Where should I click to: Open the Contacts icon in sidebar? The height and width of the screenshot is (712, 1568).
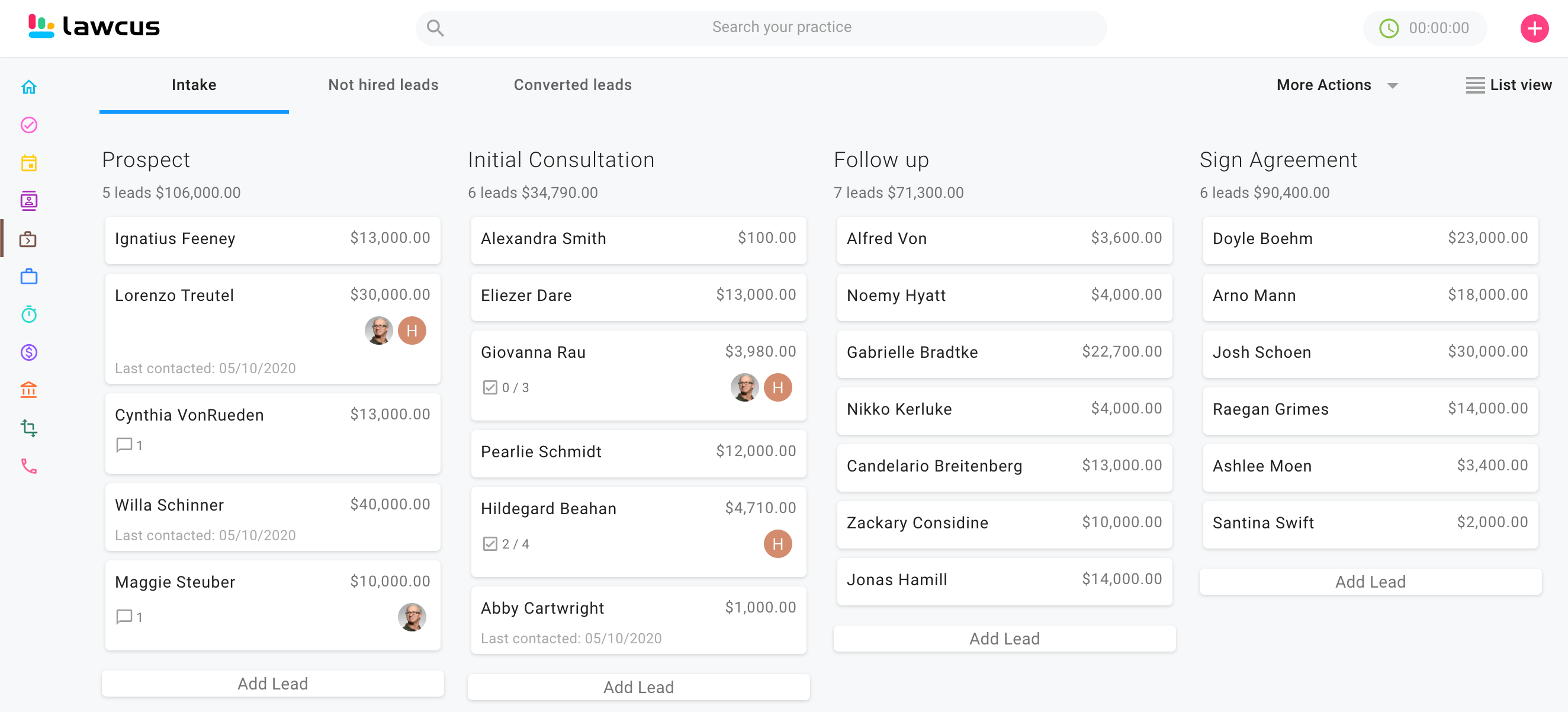(28, 200)
